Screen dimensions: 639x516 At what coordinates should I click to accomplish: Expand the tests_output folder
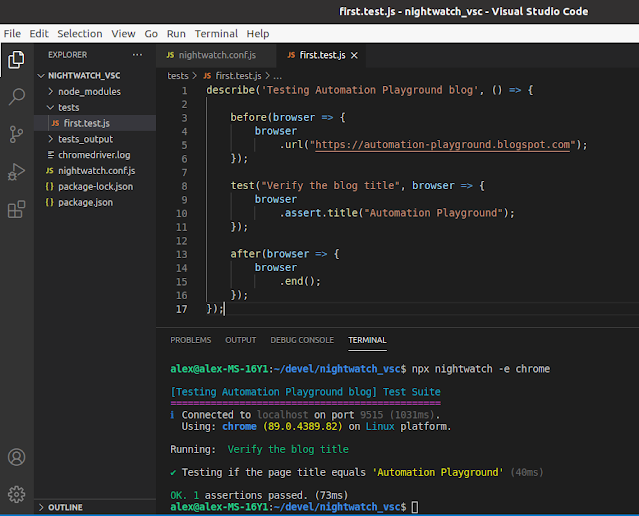click(x=51, y=139)
